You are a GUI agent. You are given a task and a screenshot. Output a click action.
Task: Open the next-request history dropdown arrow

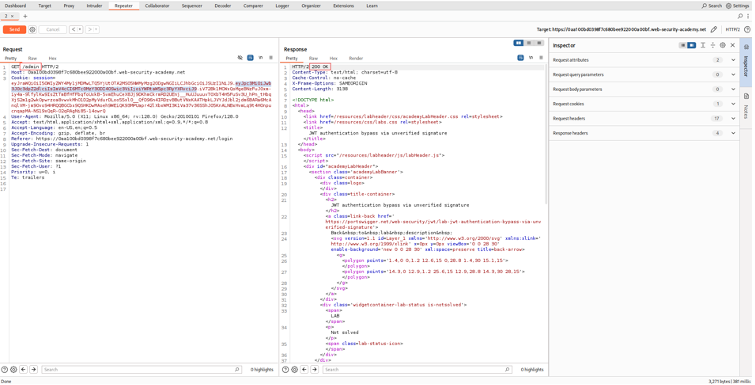tap(96, 29)
